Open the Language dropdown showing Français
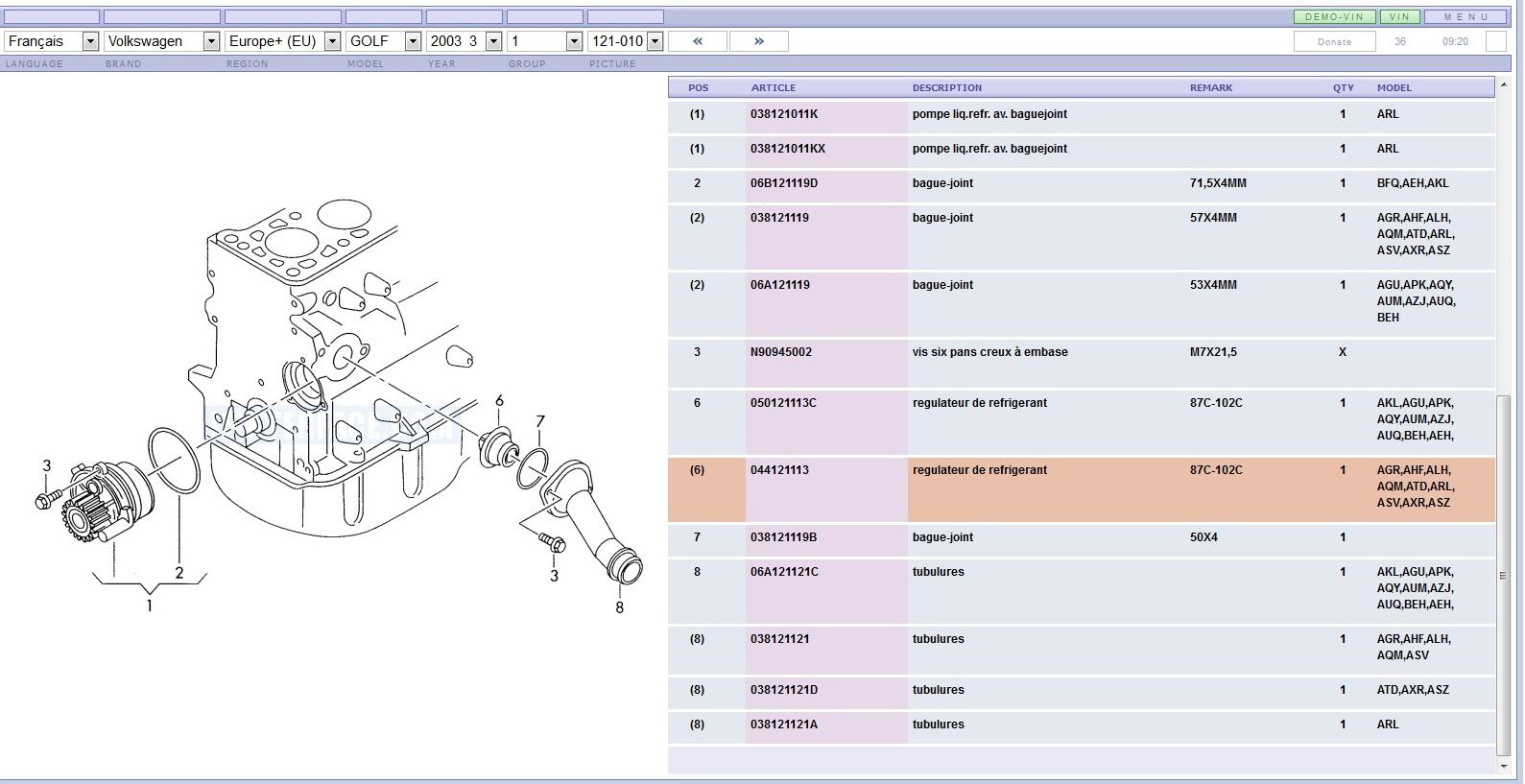The image size is (1525, 784). click(52, 41)
